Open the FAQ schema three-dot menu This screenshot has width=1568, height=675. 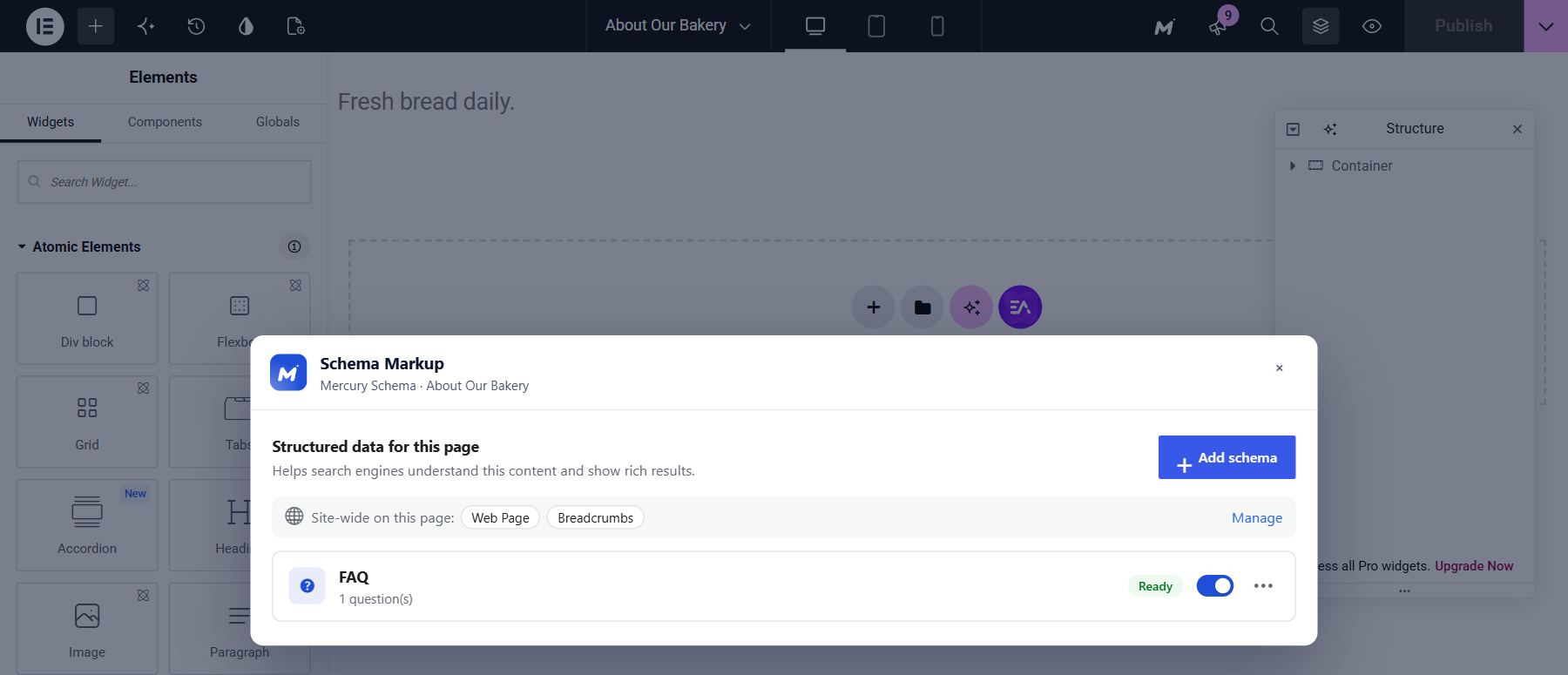1263,586
